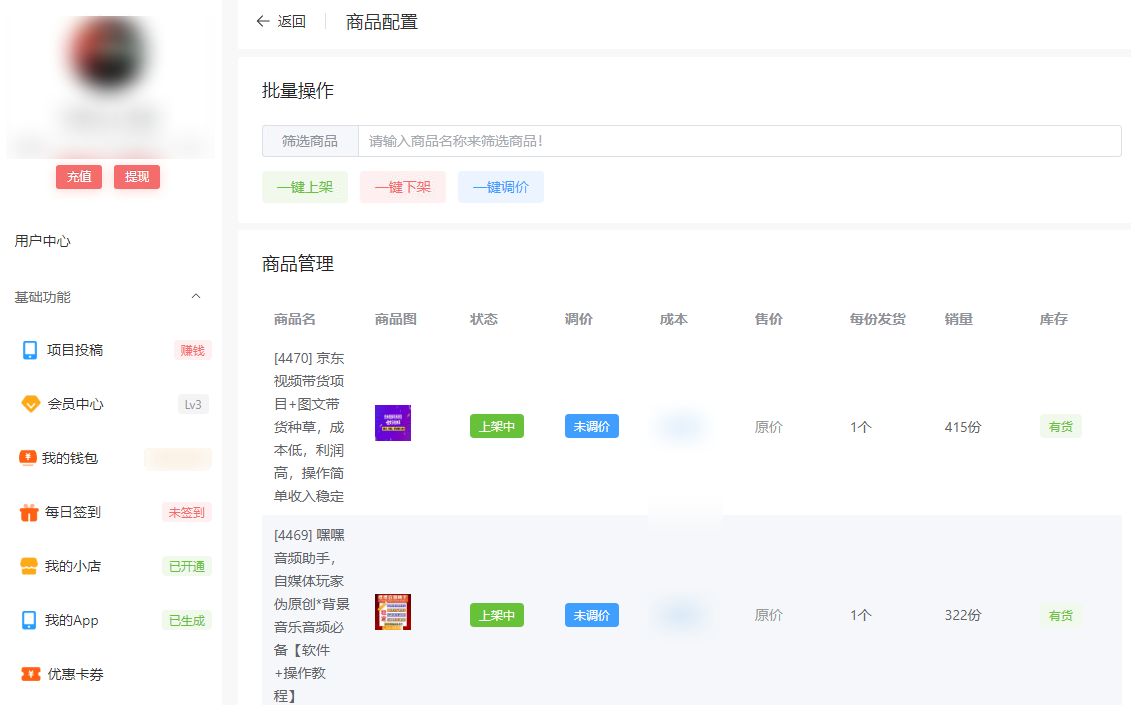Screen dimensions: 1131x705
Task: Open 我的钱包 wallet icon
Action: click(29, 458)
